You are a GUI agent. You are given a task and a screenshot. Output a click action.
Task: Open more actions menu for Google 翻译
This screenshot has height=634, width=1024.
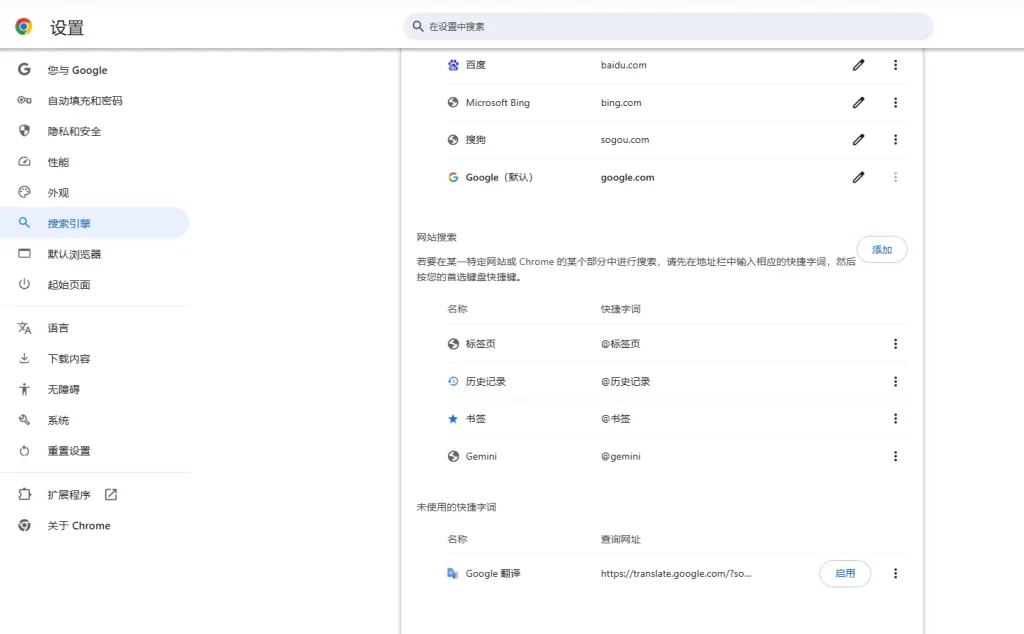[x=895, y=573]
